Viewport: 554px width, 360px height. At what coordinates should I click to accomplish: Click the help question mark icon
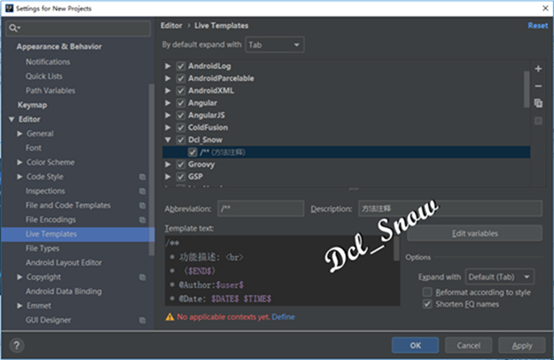click(17, 345)
